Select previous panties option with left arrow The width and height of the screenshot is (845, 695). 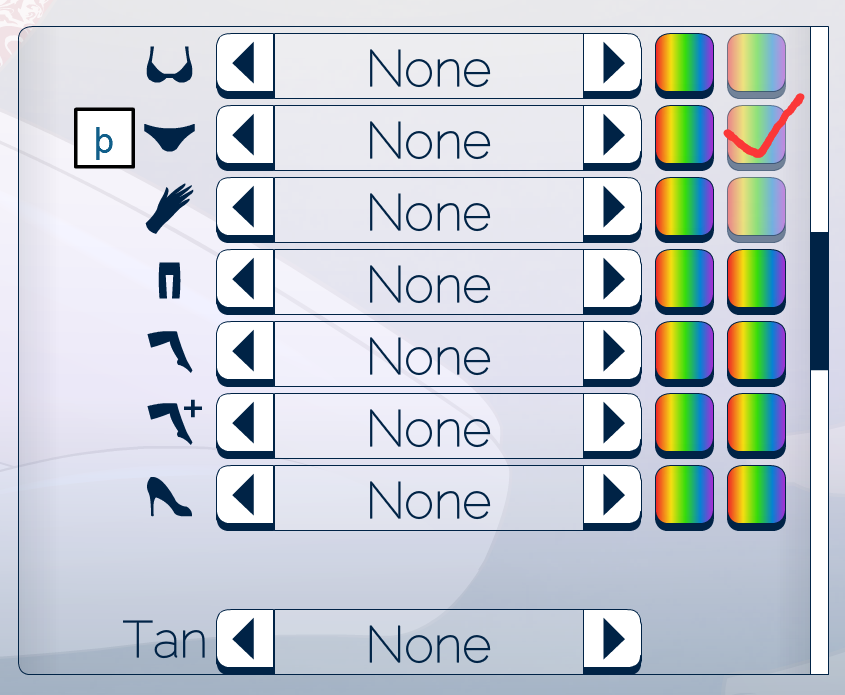[246, 138]
